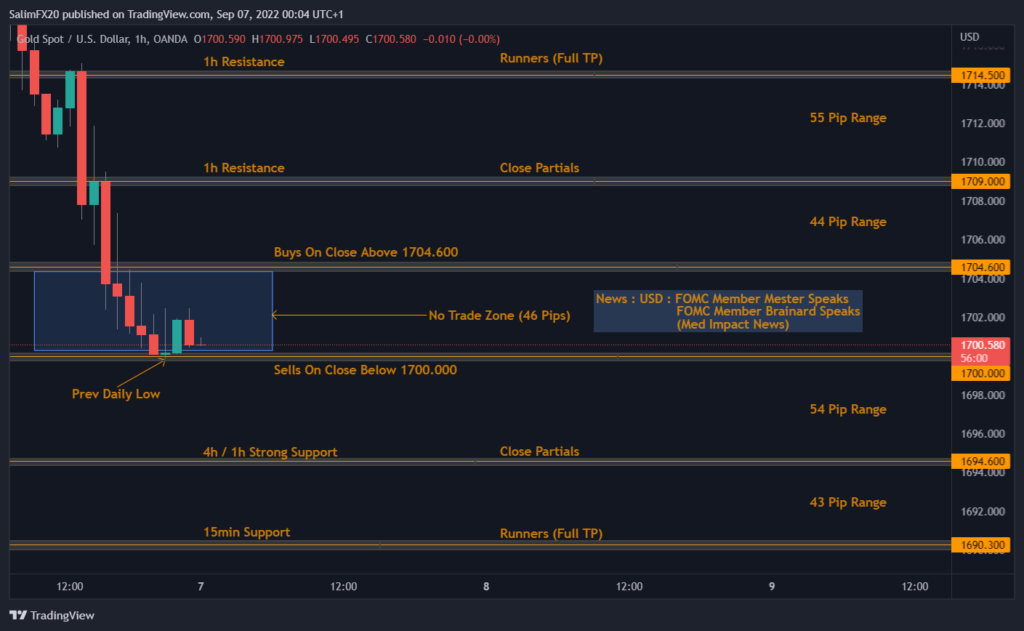Click the FOMC news annotation box
Screen dimensions: 1024x631
(727, 311)
